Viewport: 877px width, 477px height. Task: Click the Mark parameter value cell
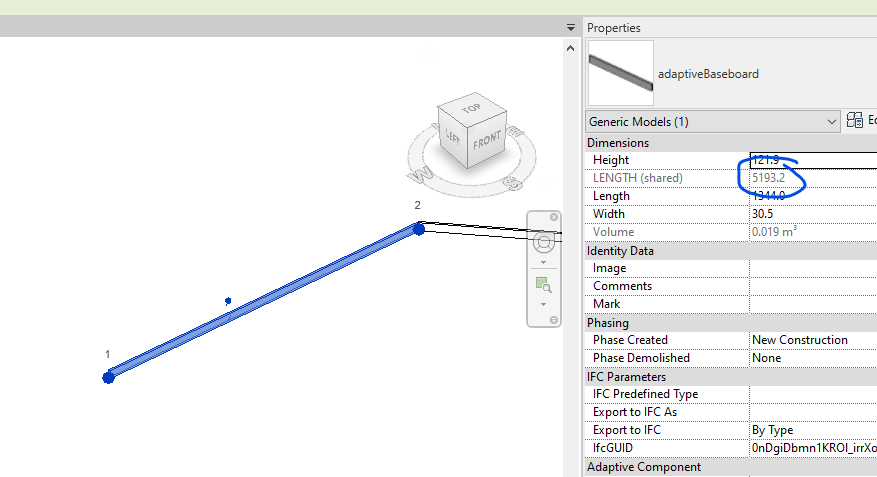click(813, 304)
